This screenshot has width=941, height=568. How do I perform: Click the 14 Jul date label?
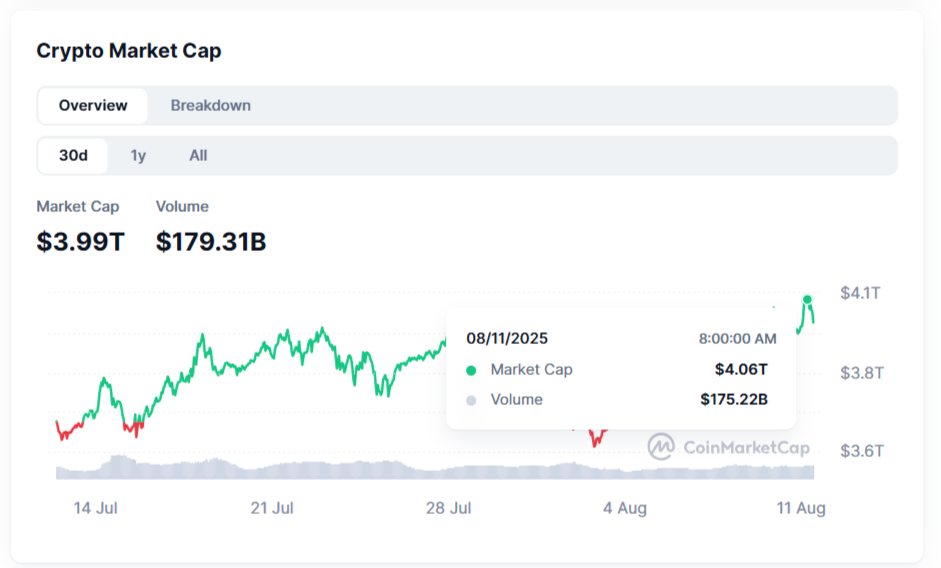click(96, 508)
